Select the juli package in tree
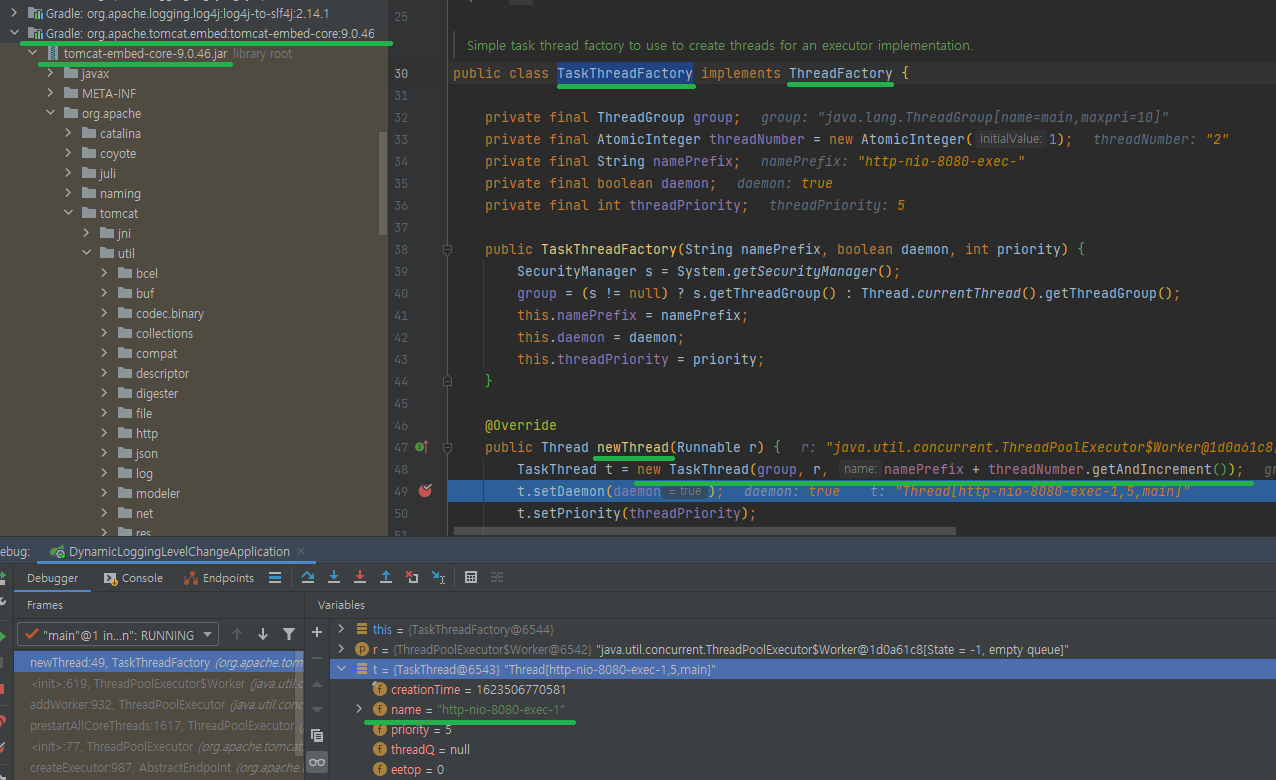Viewport: 1276px width, 780px height. (x=108, y=173)
